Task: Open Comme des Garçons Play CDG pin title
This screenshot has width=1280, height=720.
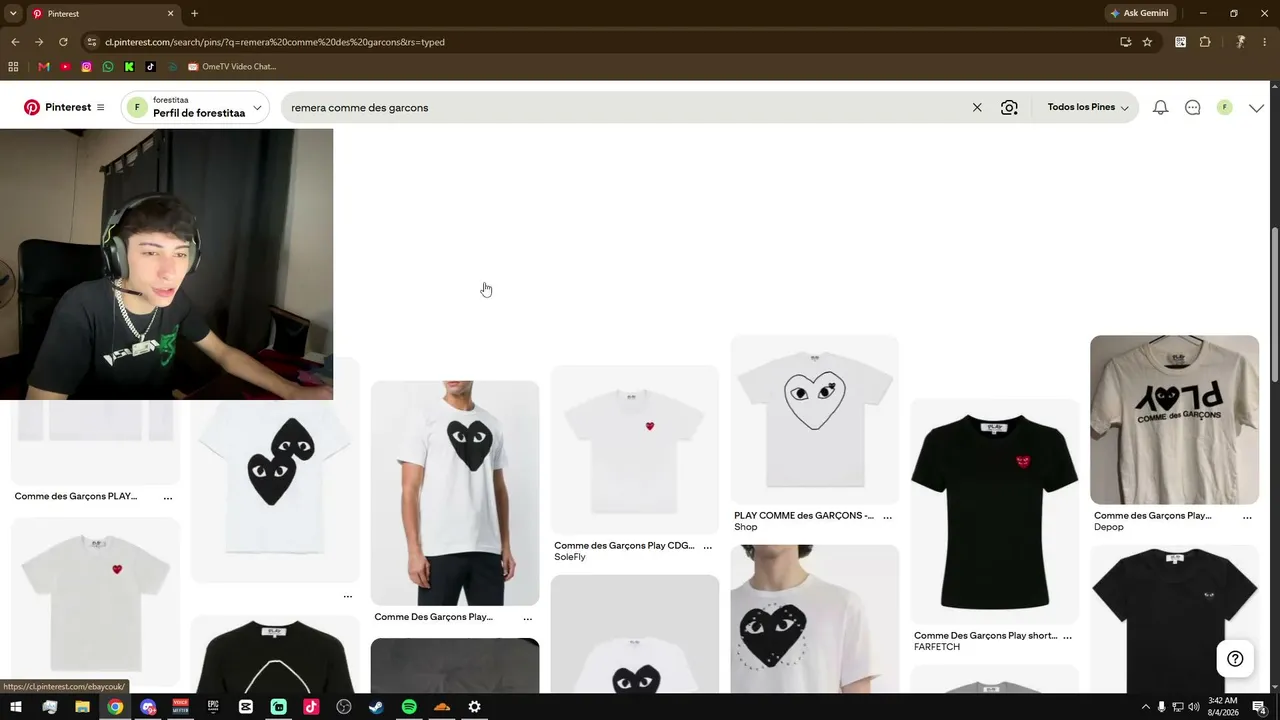Action: click(x=624, y=546)
